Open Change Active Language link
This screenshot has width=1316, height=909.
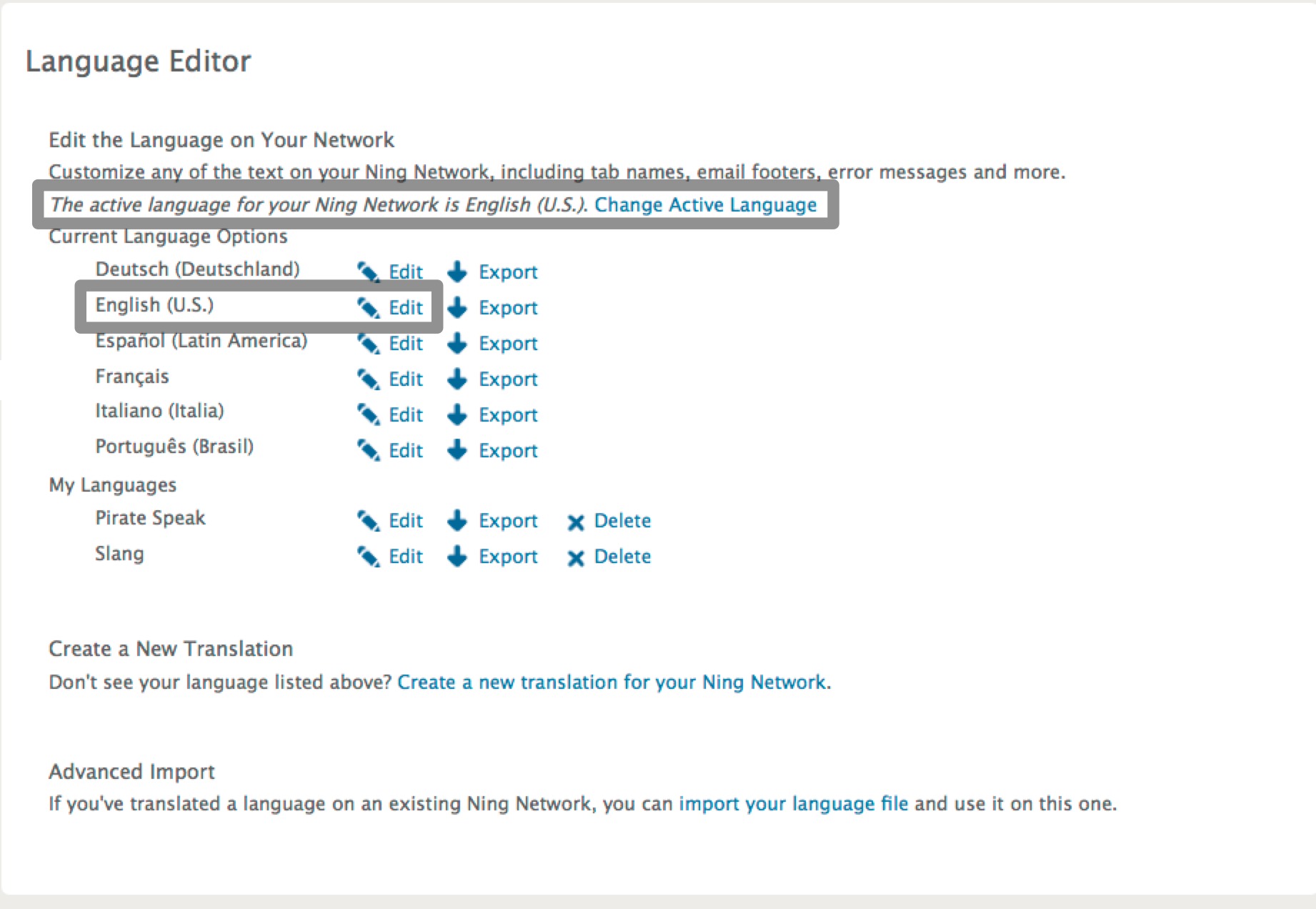pos(705,205)
